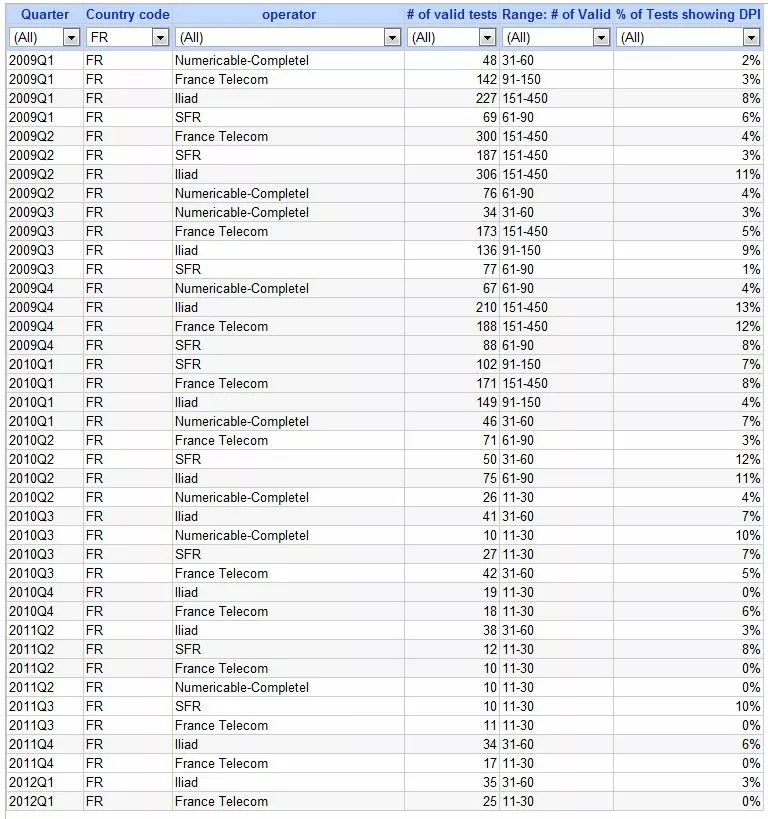Select France Telecom operator in 2010Q4 row

(222, 611)
